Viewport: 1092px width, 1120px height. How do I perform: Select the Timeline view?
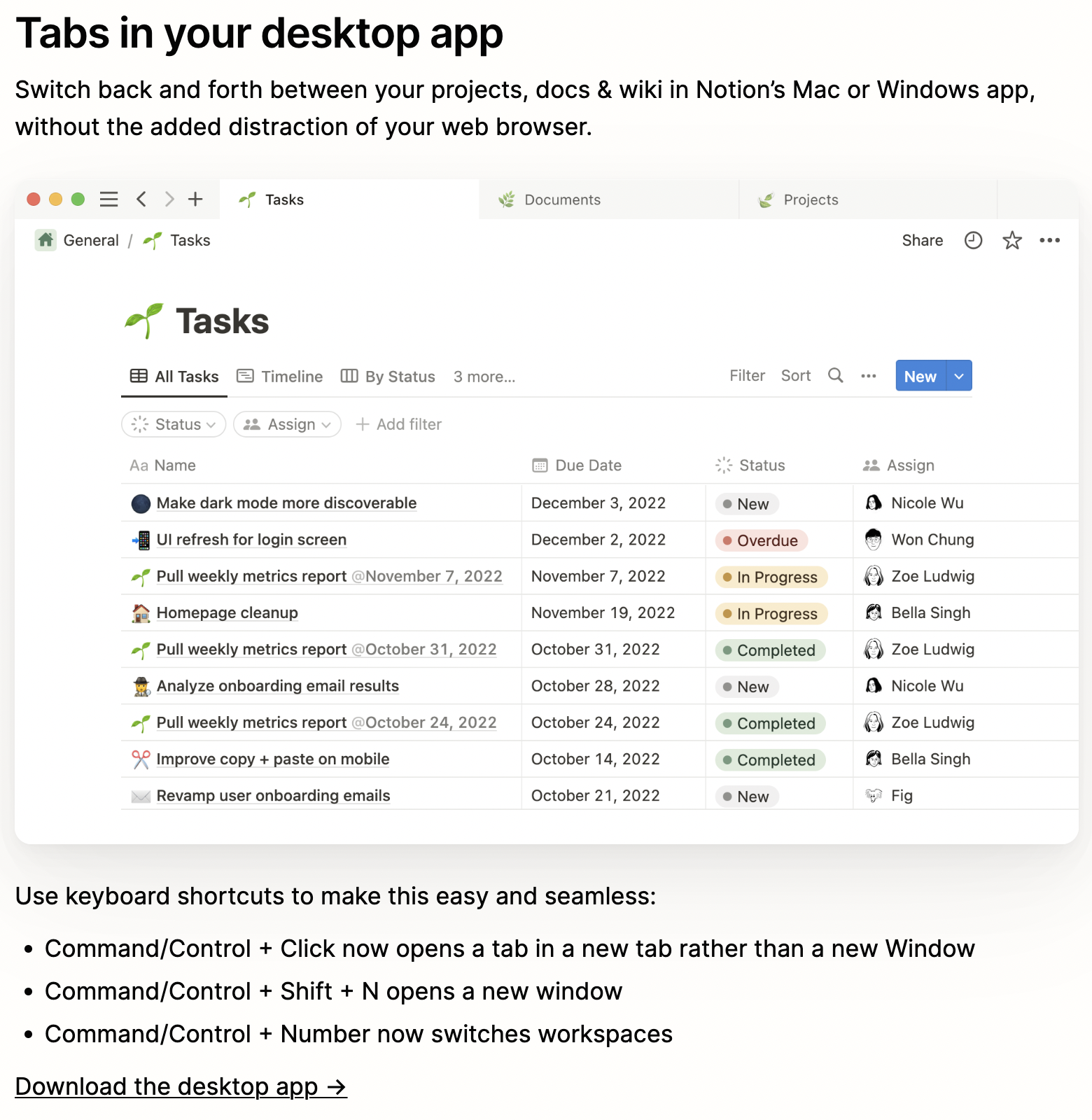pyautogui.click(x=279, y=377)
